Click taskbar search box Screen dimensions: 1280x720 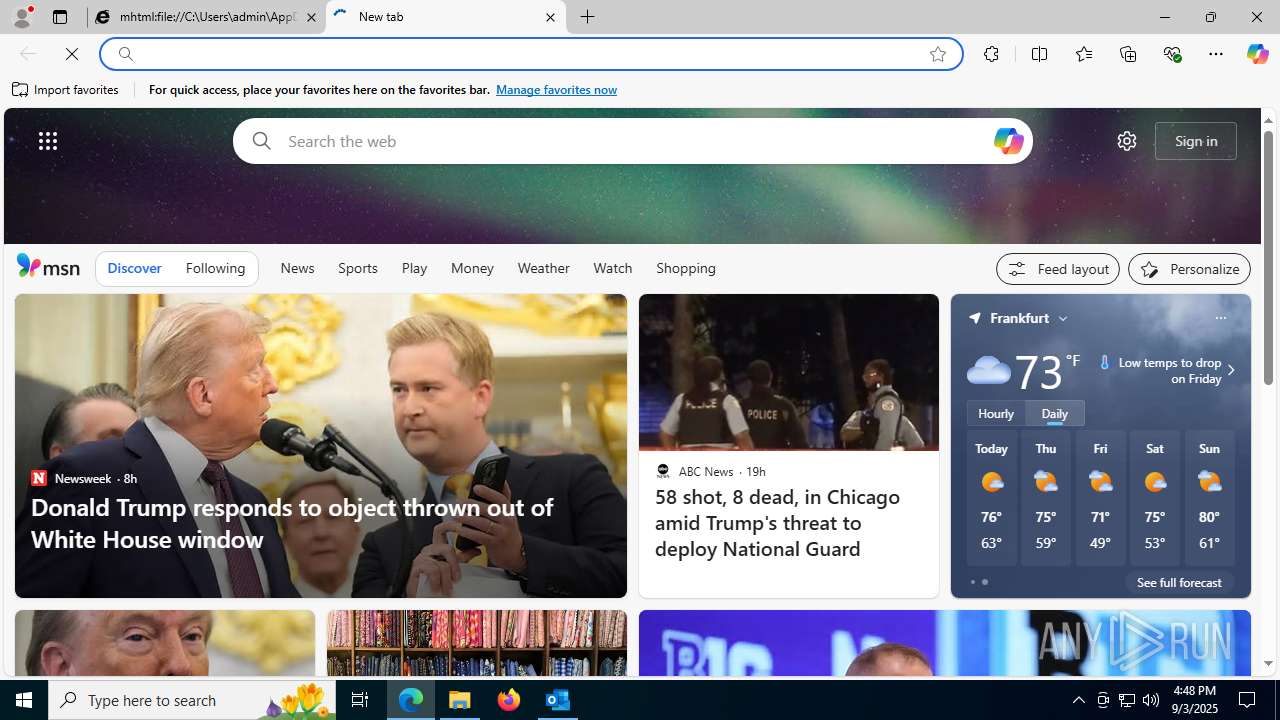pos(192,700)
